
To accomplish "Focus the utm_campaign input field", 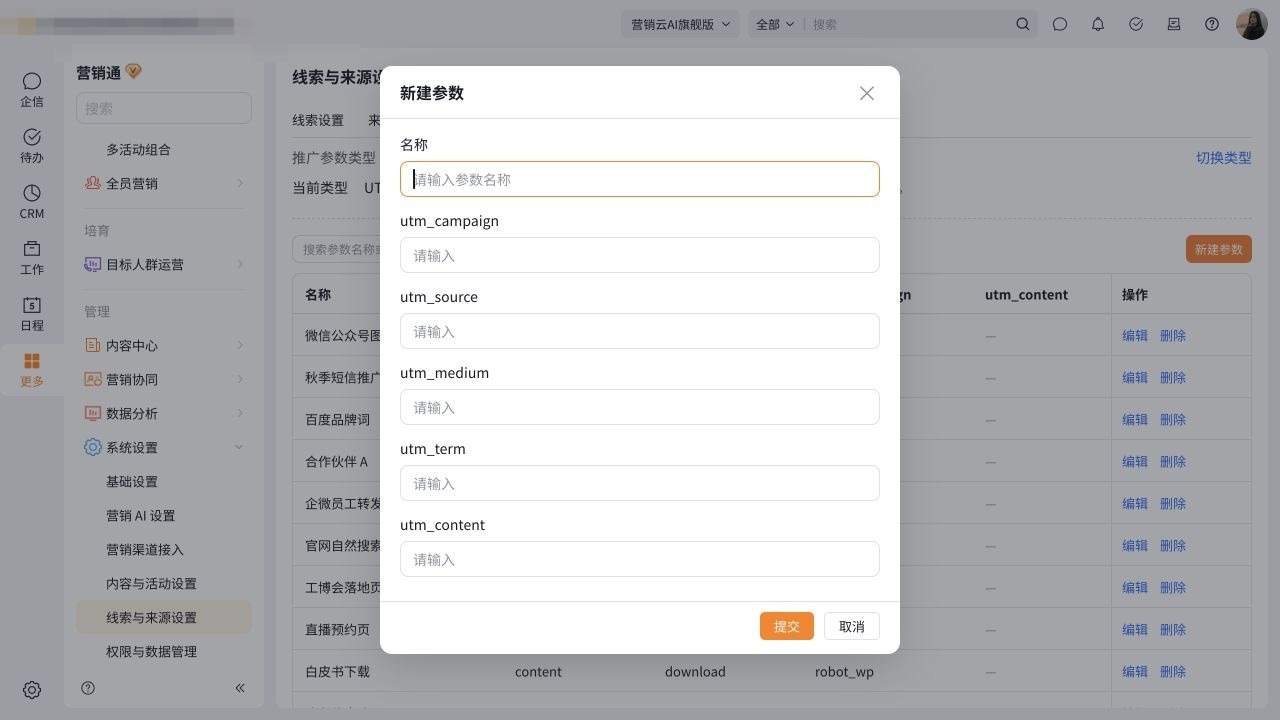I will coord(640,255).
